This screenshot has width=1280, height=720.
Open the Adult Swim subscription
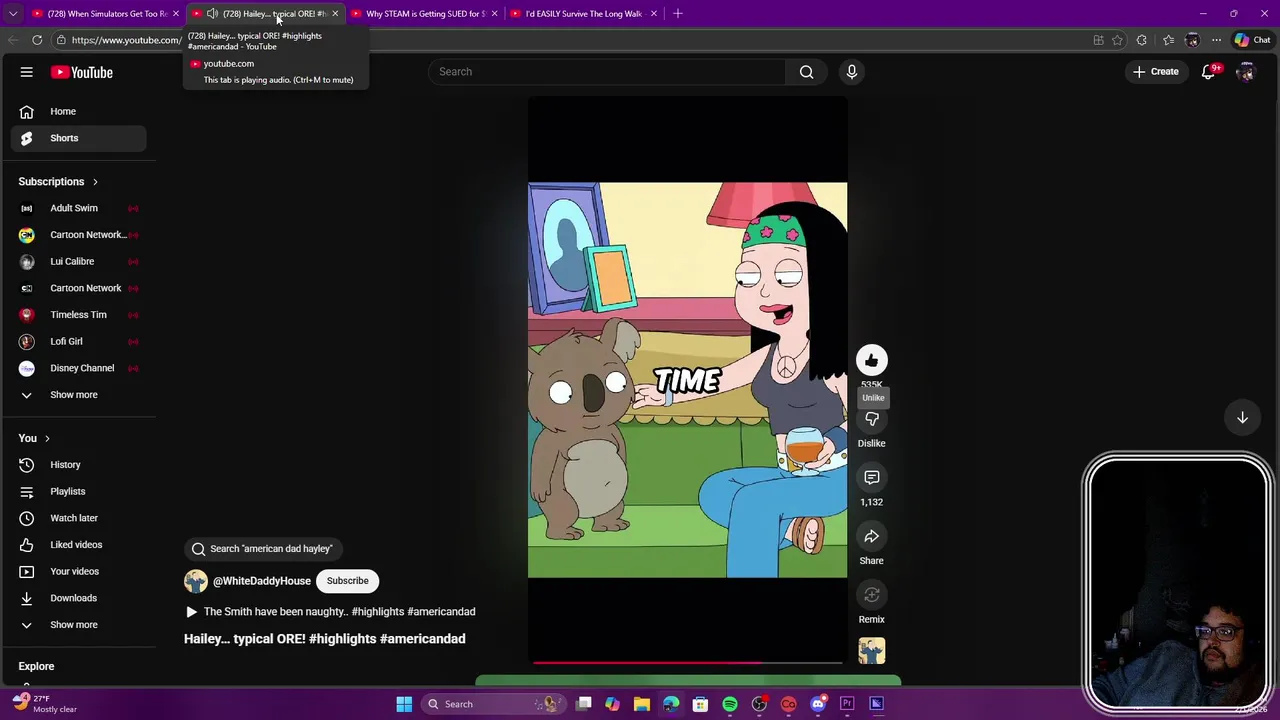pyautogui.click(x=78, y=208)
